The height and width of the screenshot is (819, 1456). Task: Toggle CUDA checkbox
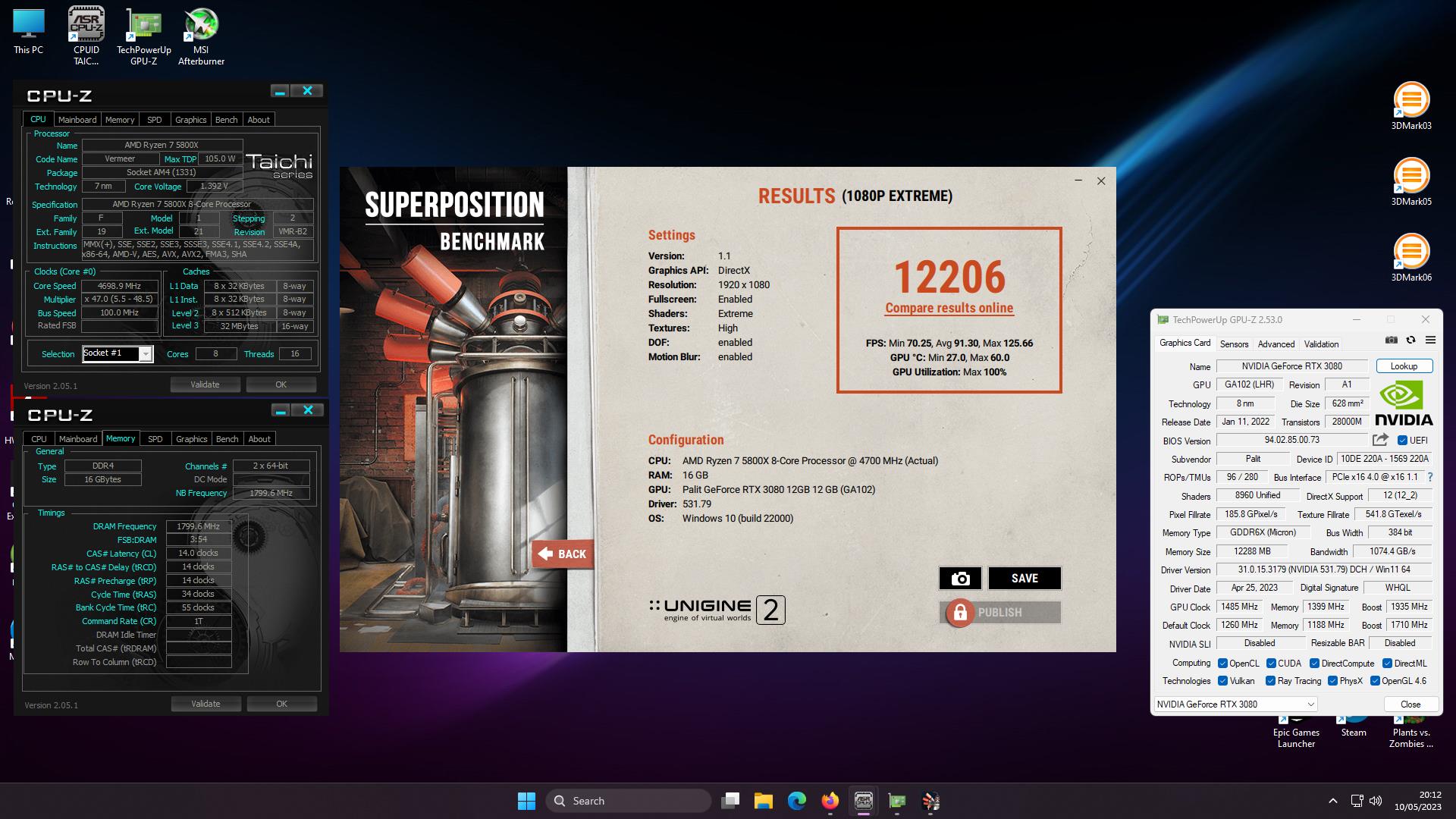(1271, 663)
